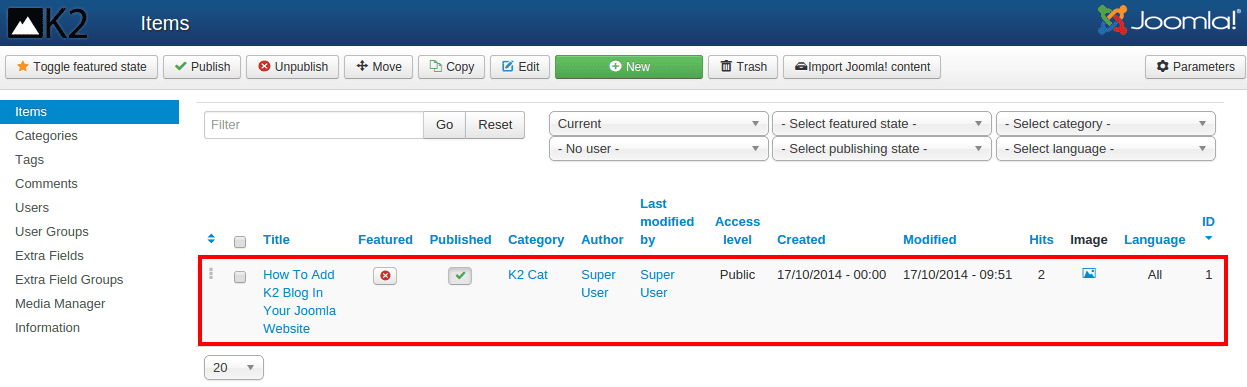Click the Created date 17/10/2014 - 00:00
This screenshot has height=387, width=1247.
click(x=831, y=274)
